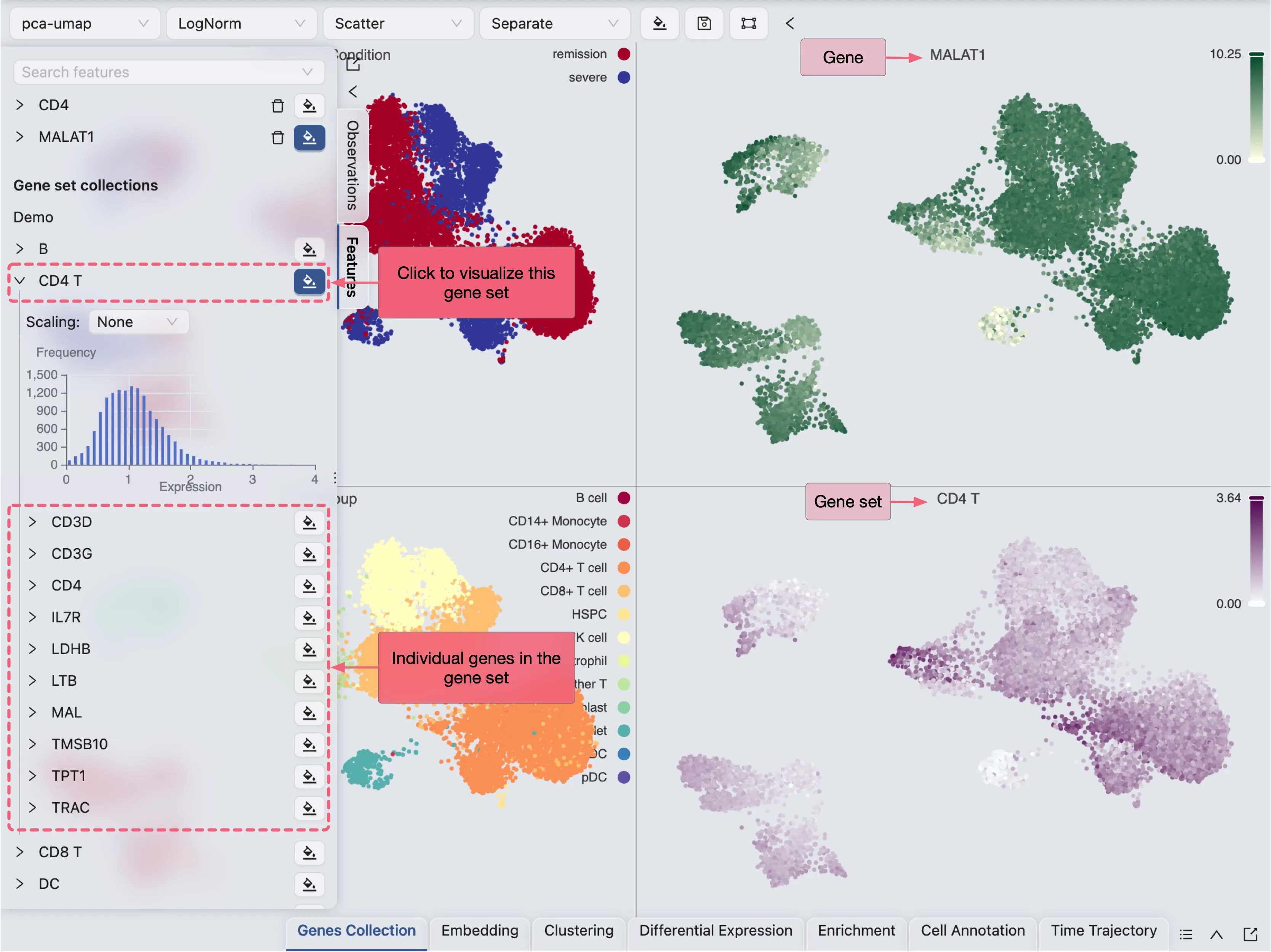
Task: Click the pop-out icon at bottom right
Action: click(x=1250, y=934)
